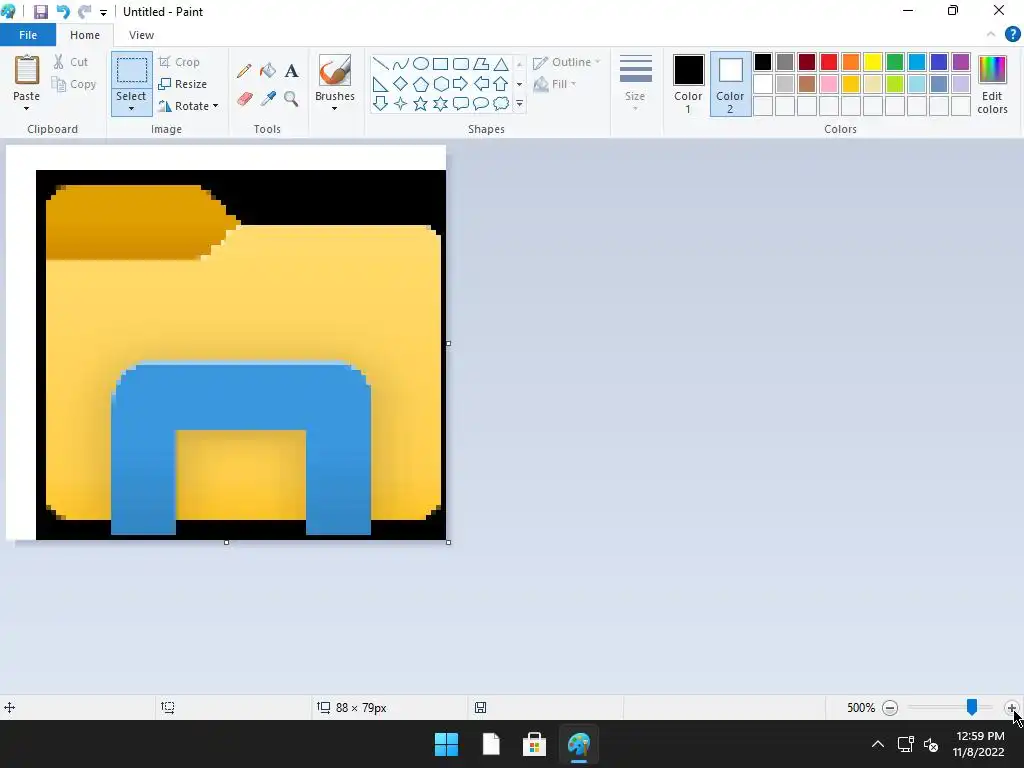
Task: Open Customize Quick Access Toolbar arrow
Action: [x=103, y=12]
